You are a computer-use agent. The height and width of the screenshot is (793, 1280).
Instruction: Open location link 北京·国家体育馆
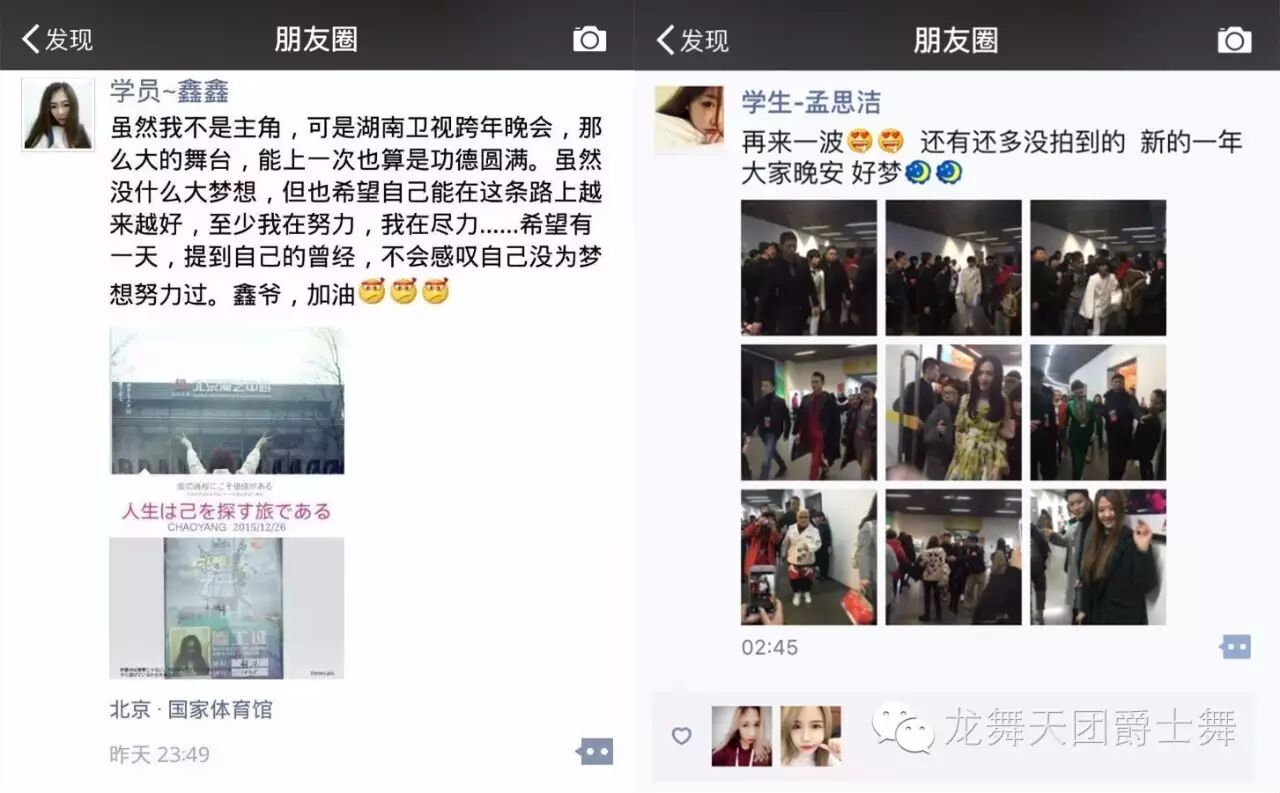191,710
